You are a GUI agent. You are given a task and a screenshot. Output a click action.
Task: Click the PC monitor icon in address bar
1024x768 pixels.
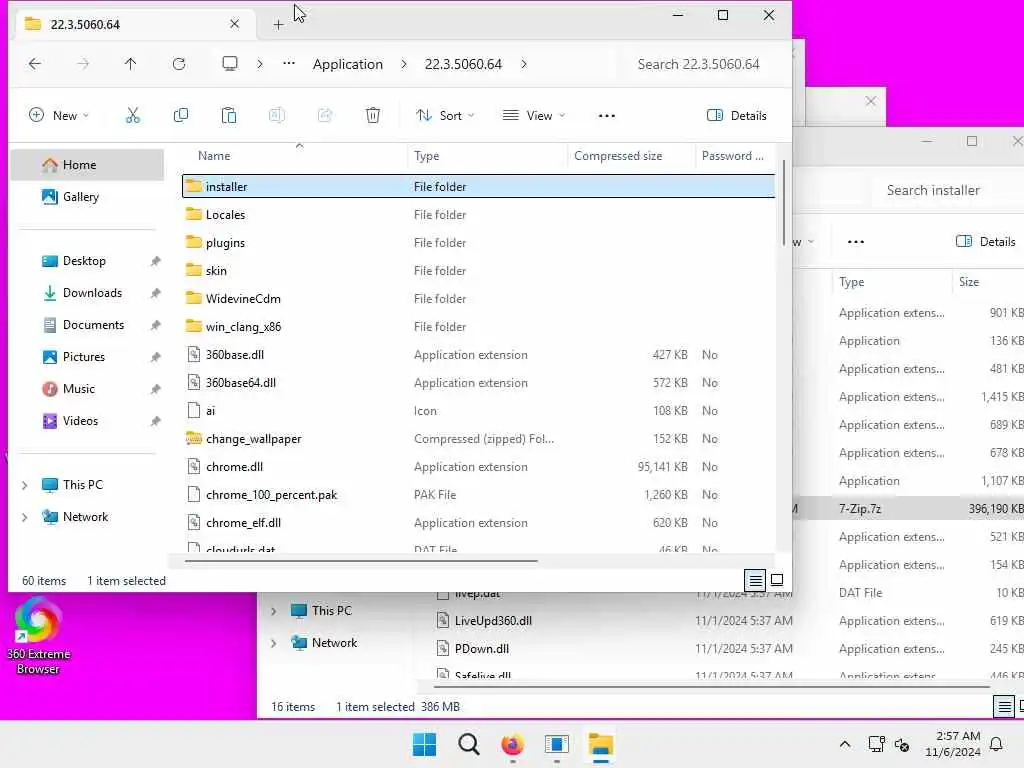[x=230, y=63]
